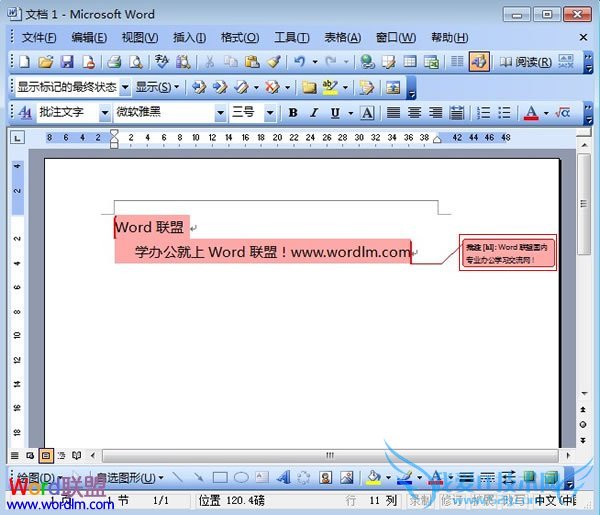This screenshot has height=515, width=600.
Task: Click the vertical scrollbar thumb
Action: [584, 204]
